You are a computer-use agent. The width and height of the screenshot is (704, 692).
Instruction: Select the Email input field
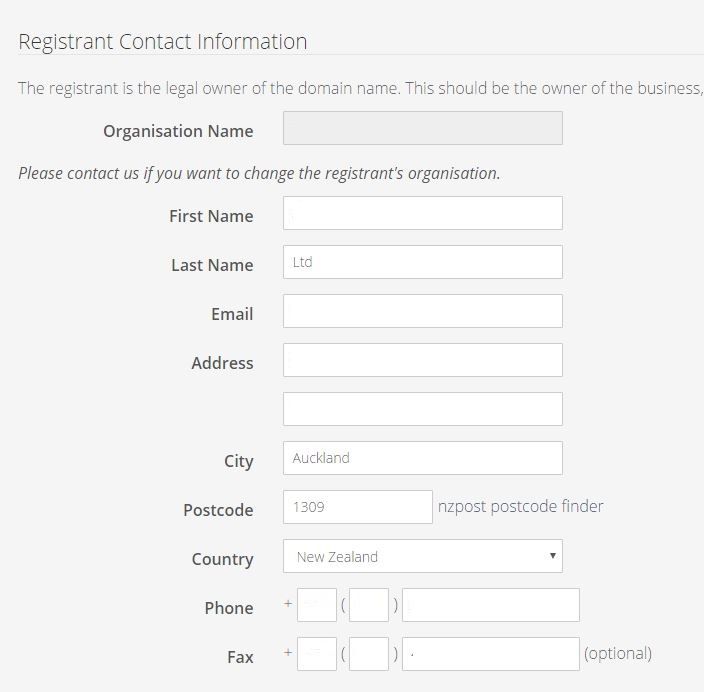[422, 311]
